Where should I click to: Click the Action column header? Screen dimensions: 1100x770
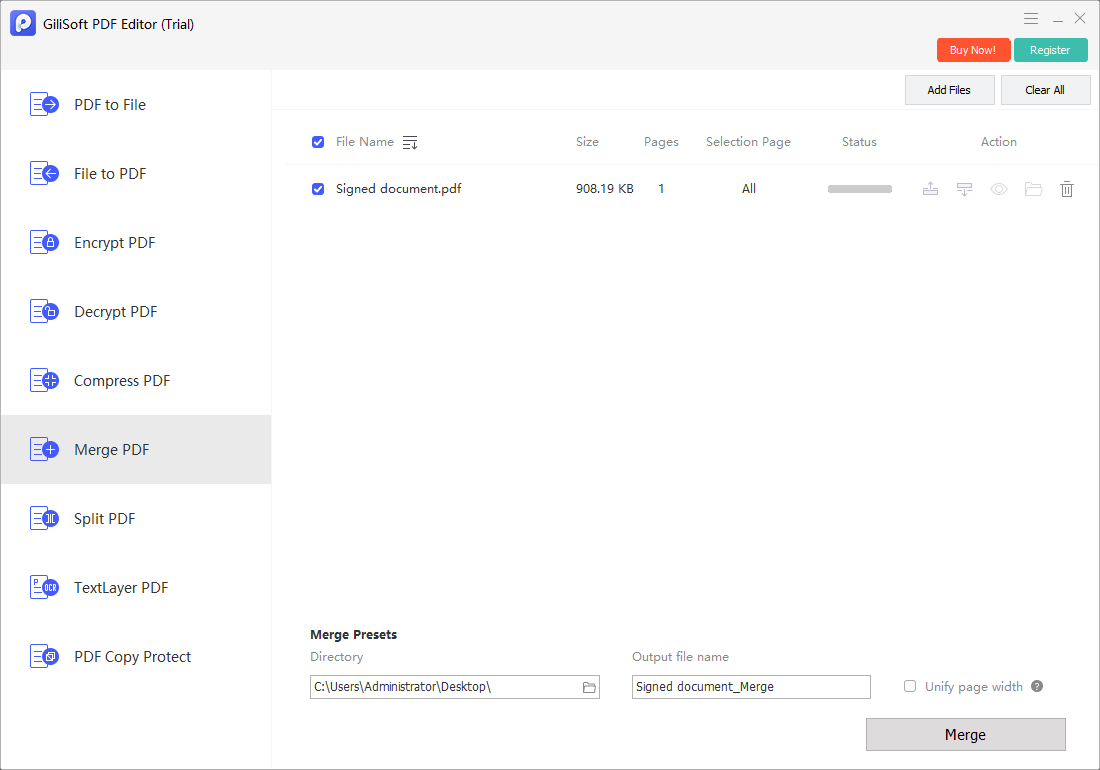(998, 142)
